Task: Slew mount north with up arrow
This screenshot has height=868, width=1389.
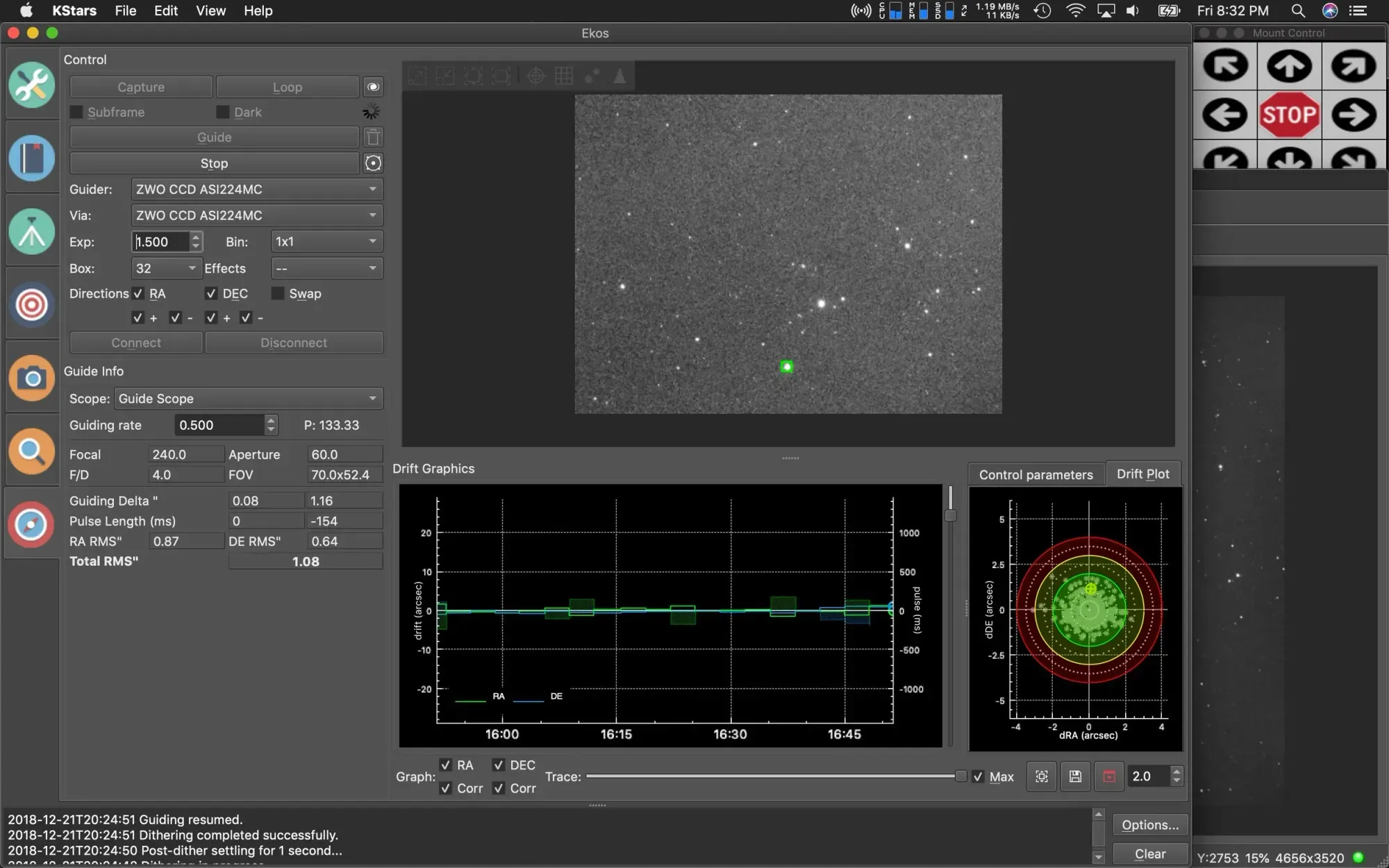Action: (x=1289, y=66)
